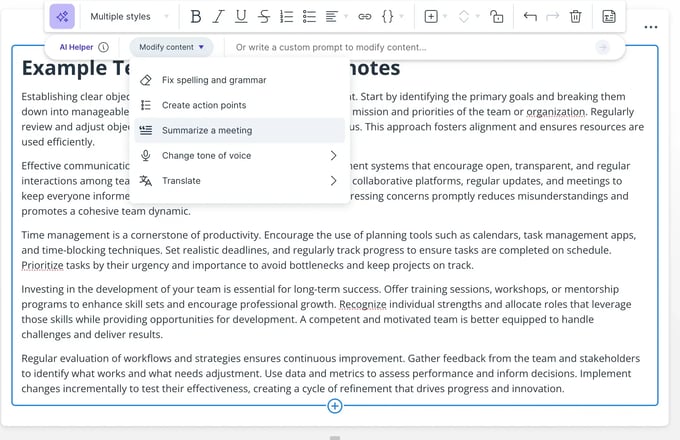This screenshot has width=680, height=440.
Task: Click the paragraph starting "Time management is"
Action: [x=329, y=250]
